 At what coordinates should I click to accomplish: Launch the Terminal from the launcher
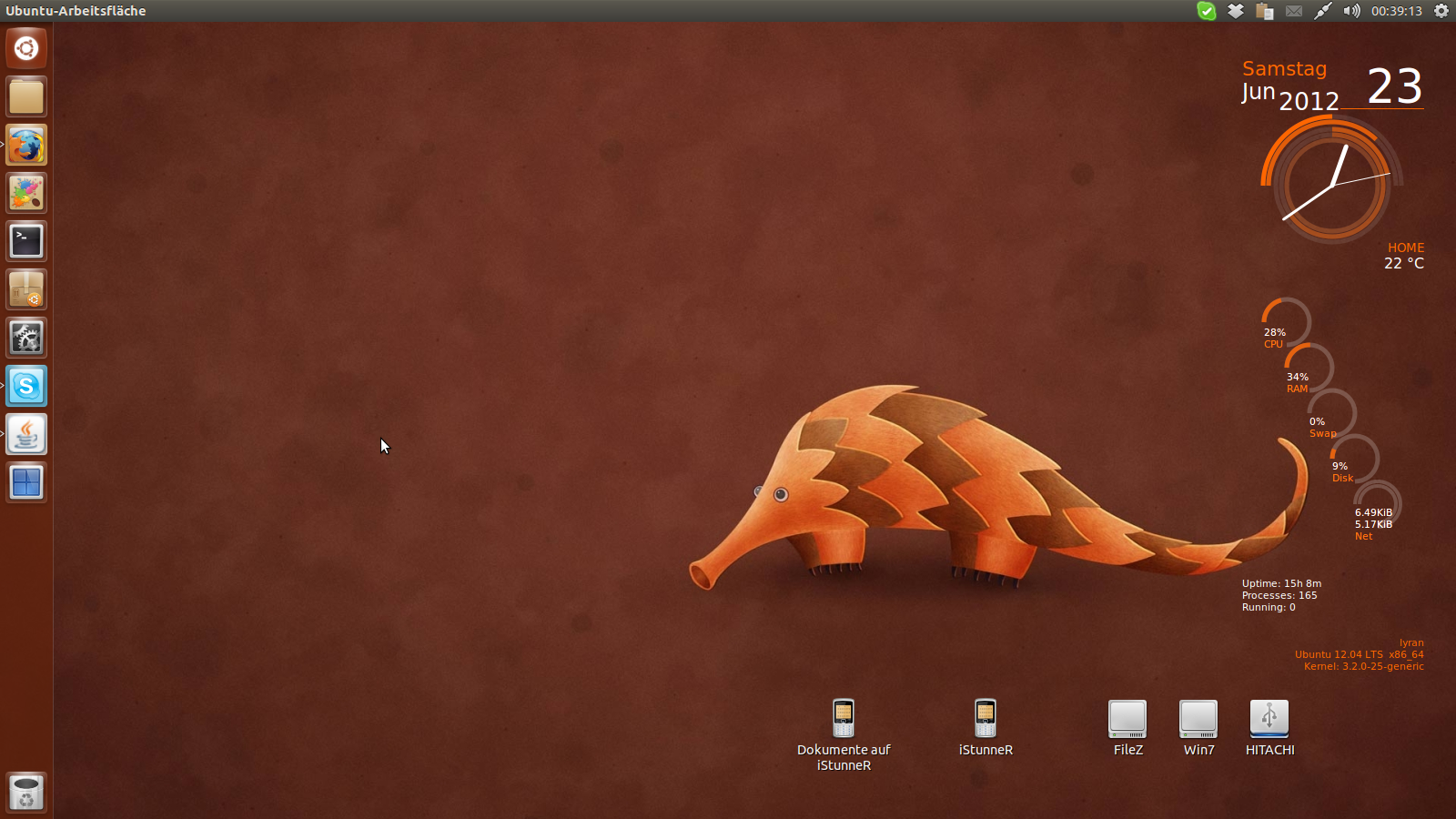[26, 241]
